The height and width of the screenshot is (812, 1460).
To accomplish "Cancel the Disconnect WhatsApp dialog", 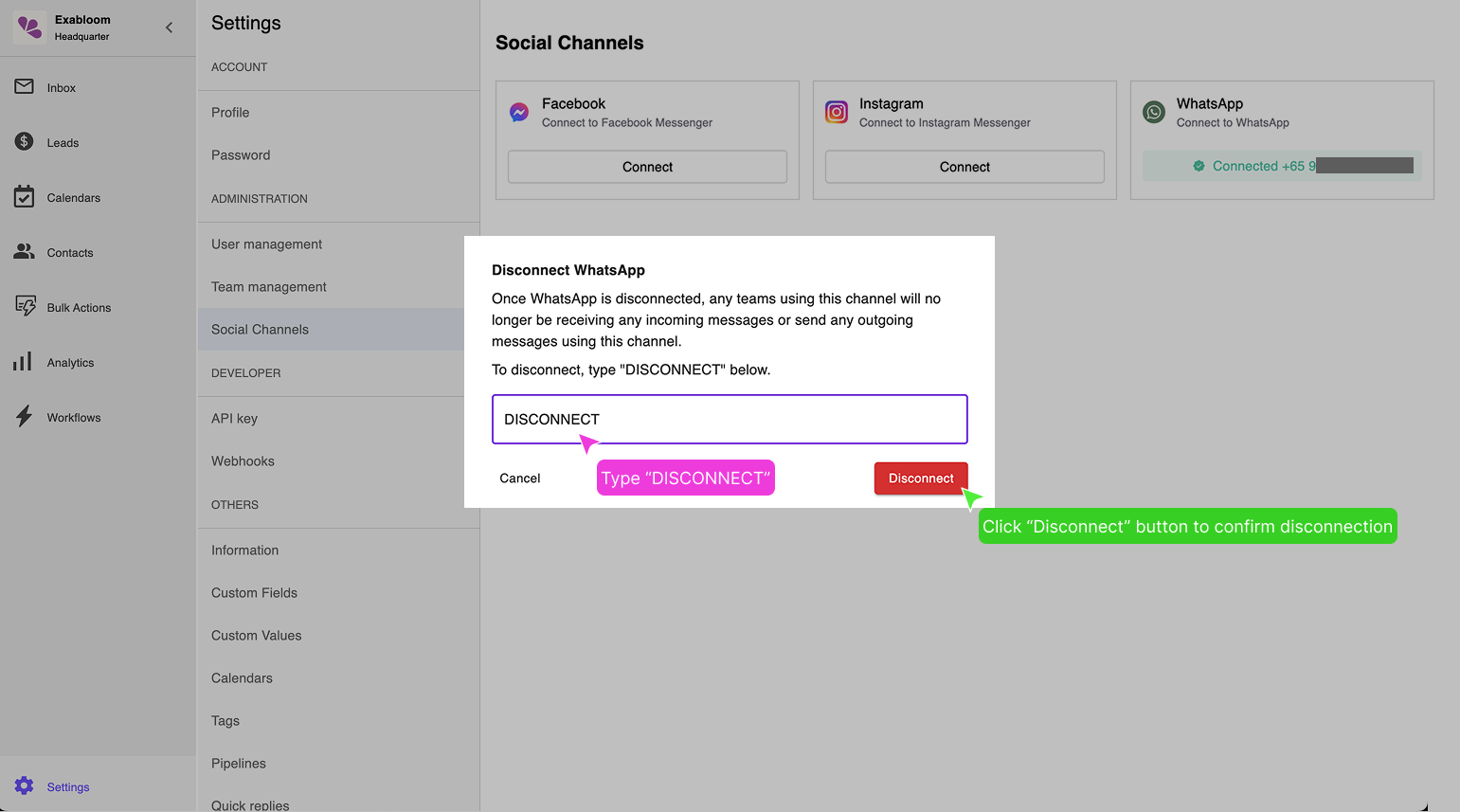I will point(520,478).
